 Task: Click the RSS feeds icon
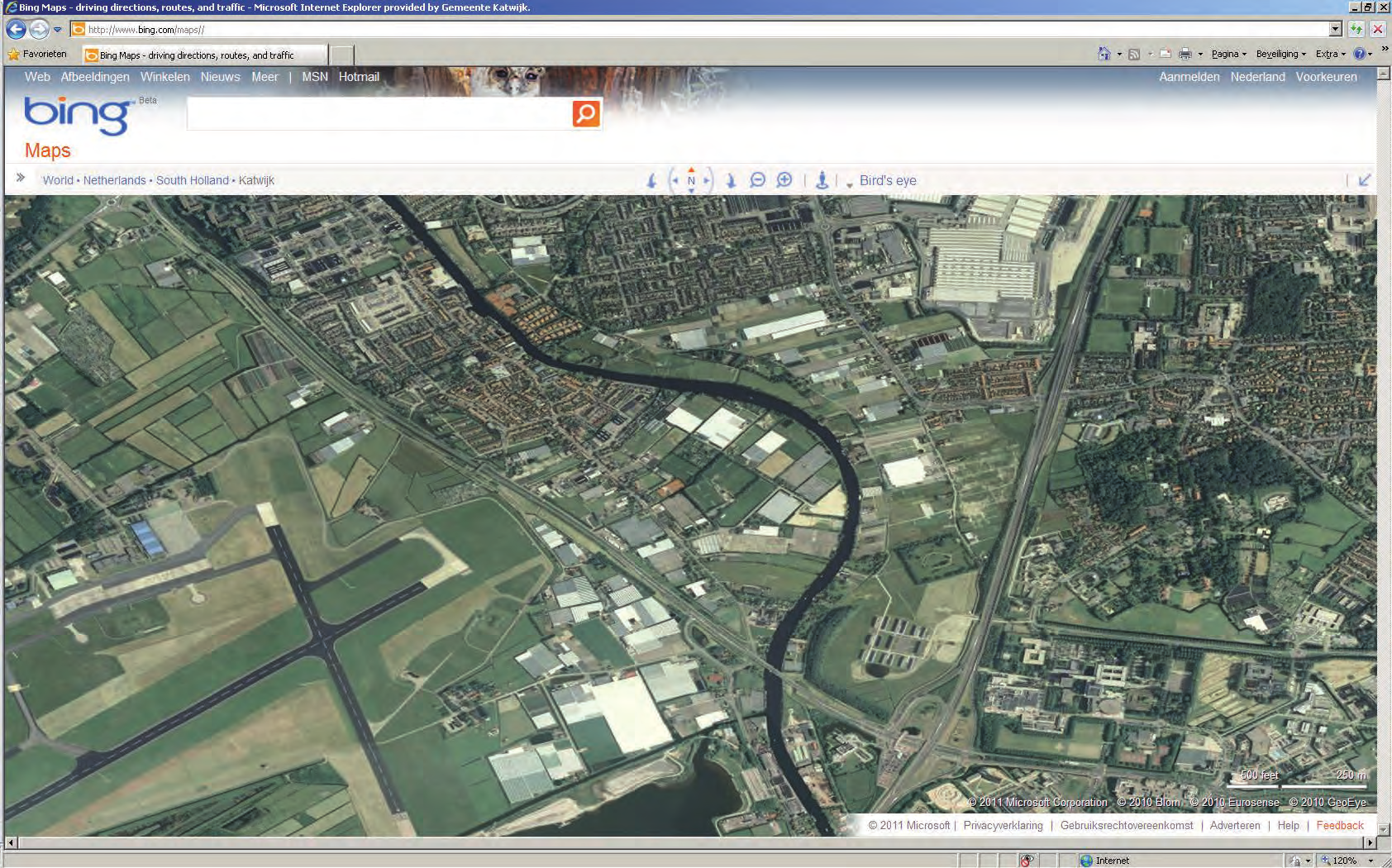[1134, 55]
